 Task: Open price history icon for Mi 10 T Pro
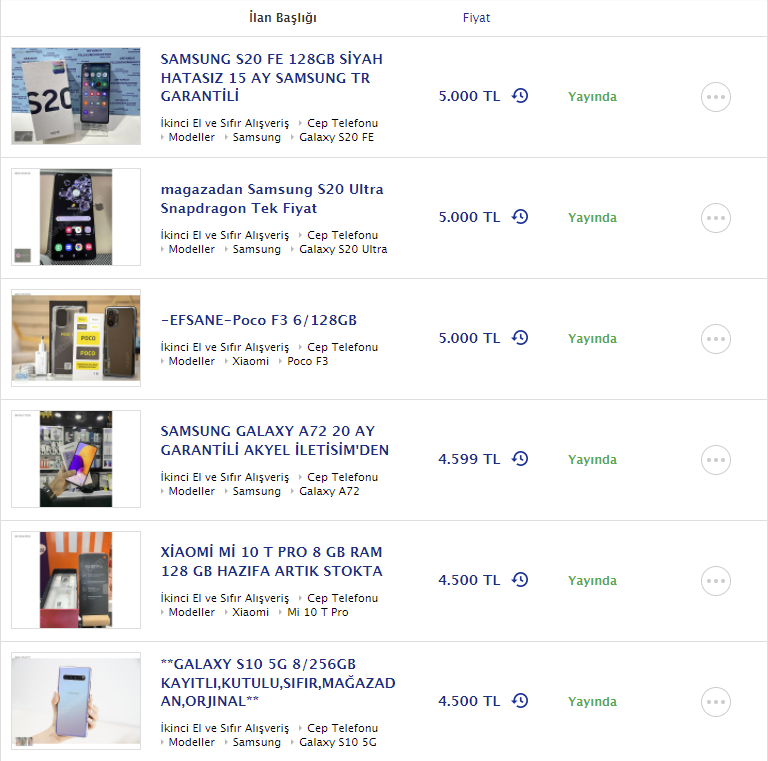pyautogui.click(x=520, y=579)
